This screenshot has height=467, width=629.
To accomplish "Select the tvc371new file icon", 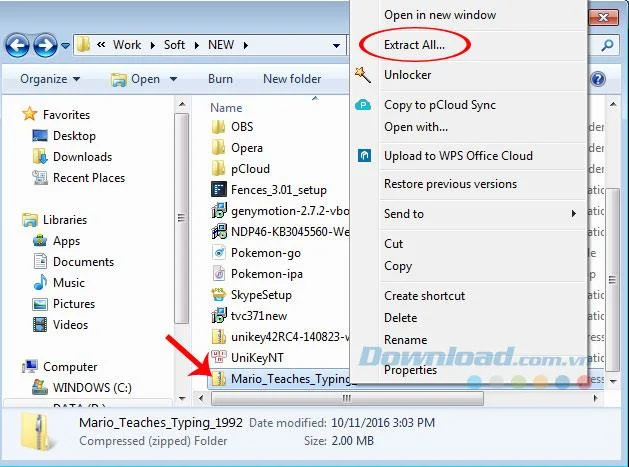I will tap(219, 316).
